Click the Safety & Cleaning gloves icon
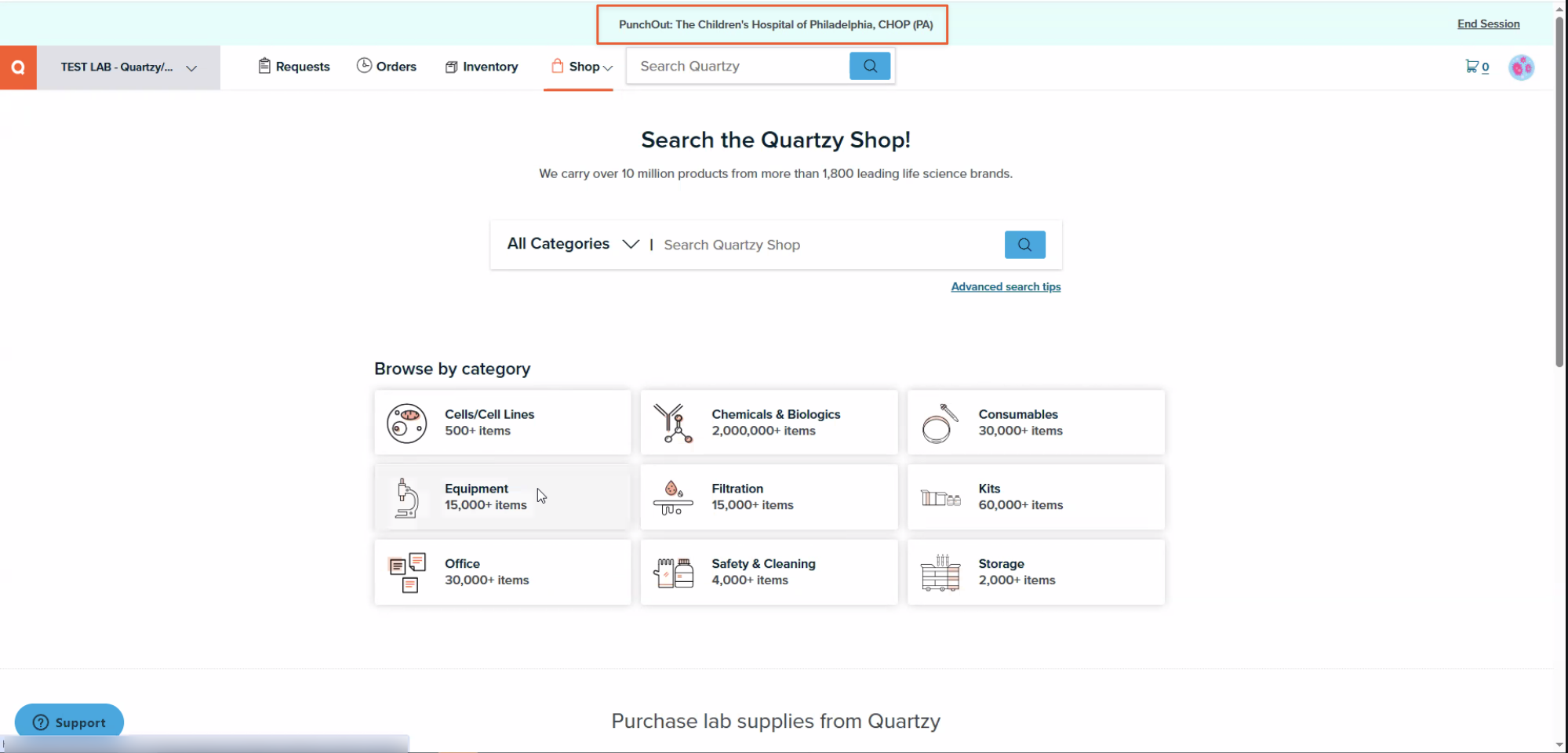 tap(673, 573)
